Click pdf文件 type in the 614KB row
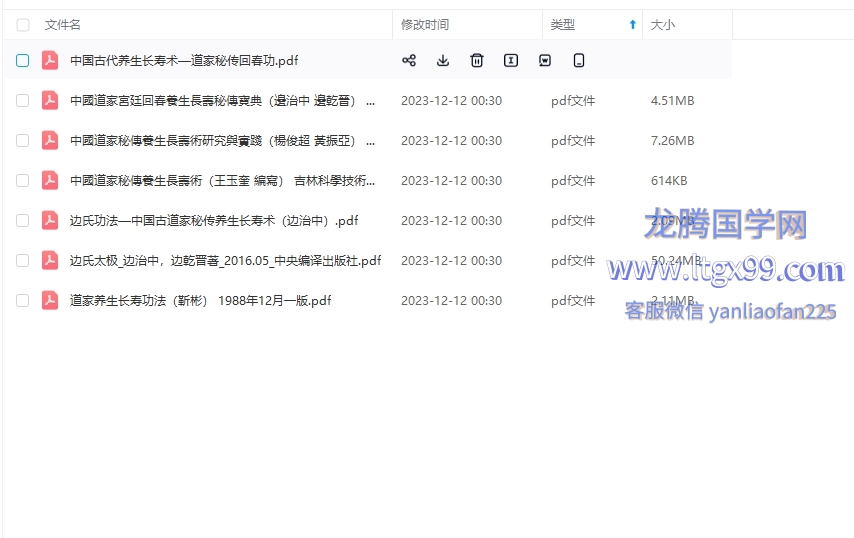This screenshot has width=854, height=538. click(x=573, y=181)
